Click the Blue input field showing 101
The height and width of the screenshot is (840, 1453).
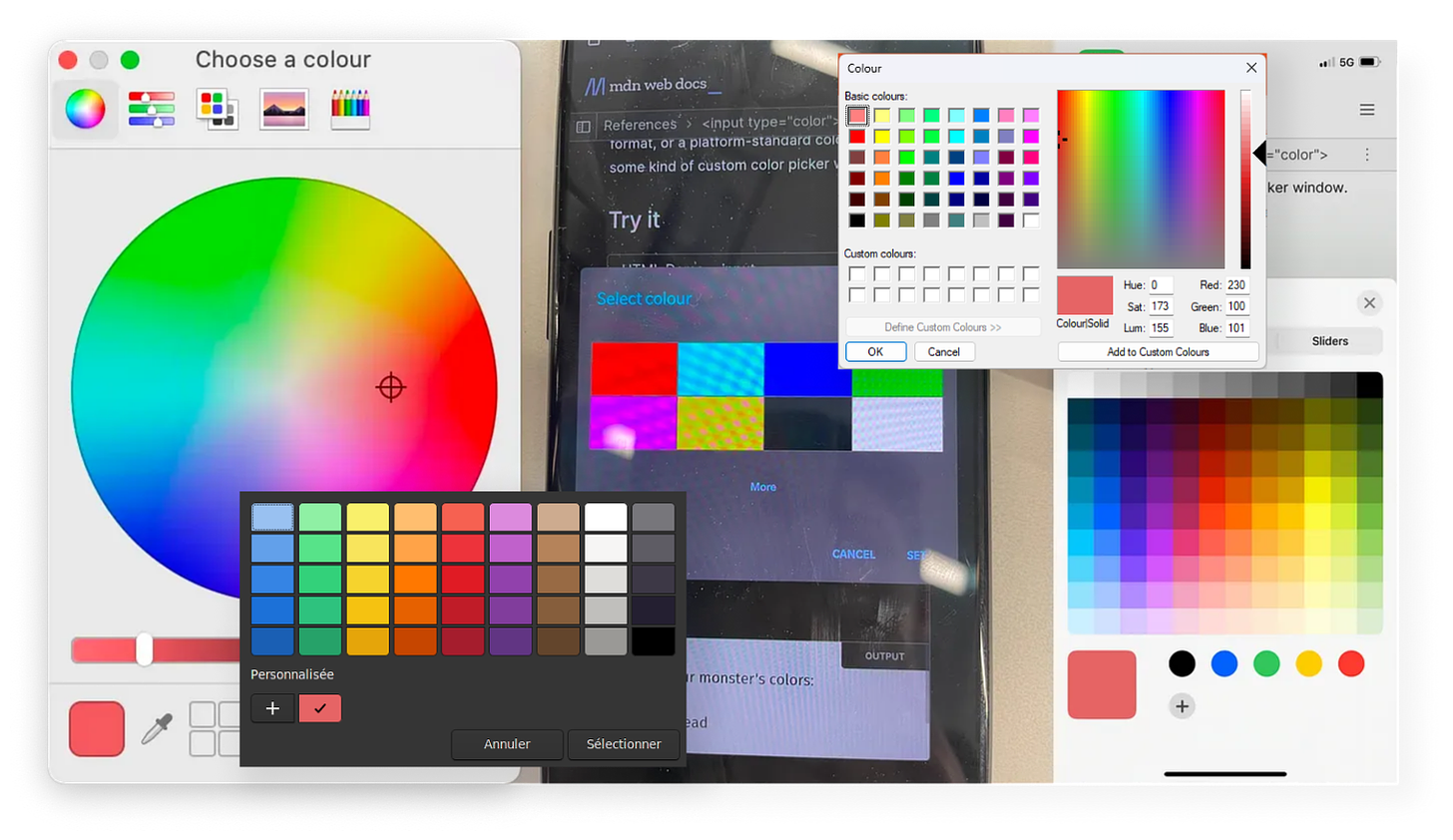pos(1236,328)
